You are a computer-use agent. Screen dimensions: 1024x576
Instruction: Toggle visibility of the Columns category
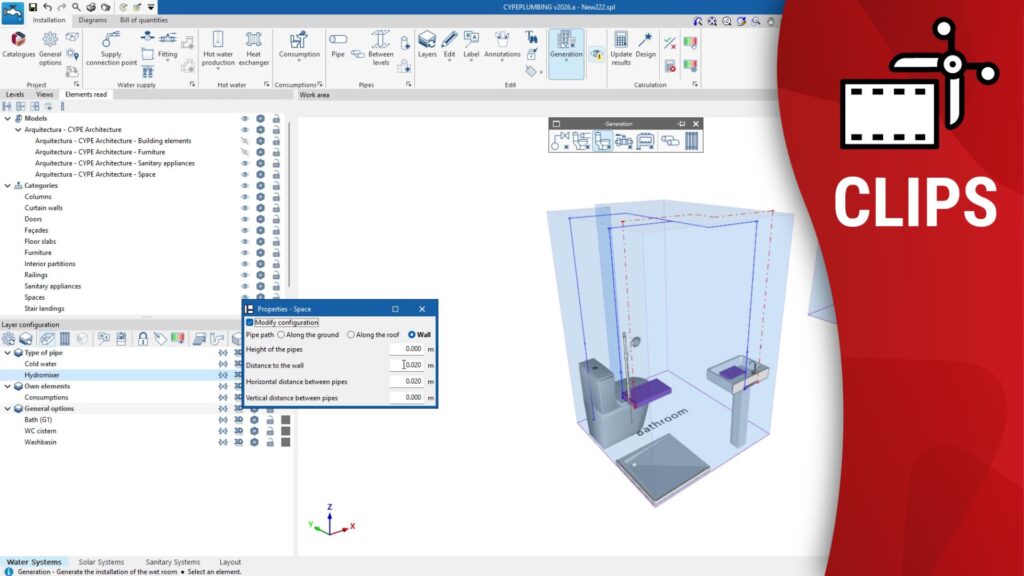[245, 196]
